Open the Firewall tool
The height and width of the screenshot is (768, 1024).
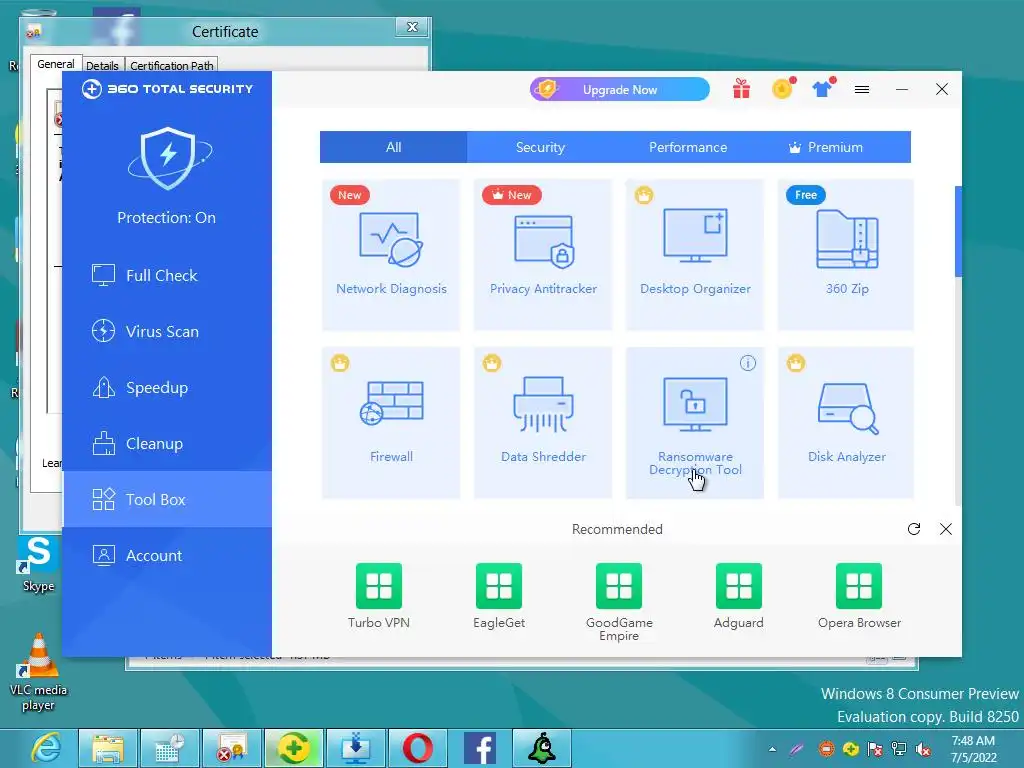pyautogui.click(x=391, y=423)
